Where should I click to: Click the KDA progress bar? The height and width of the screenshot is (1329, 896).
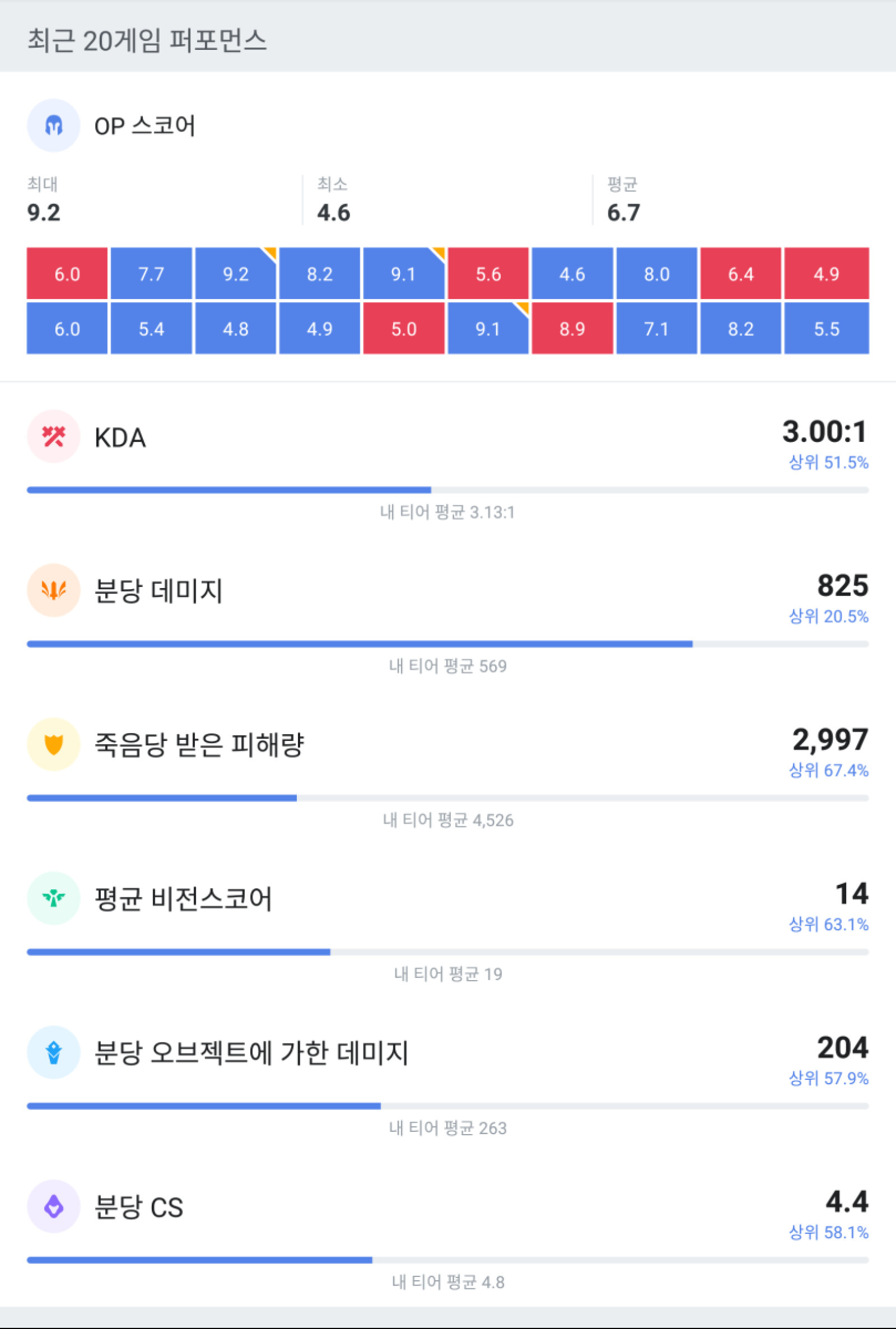click(x=447, y=489)
